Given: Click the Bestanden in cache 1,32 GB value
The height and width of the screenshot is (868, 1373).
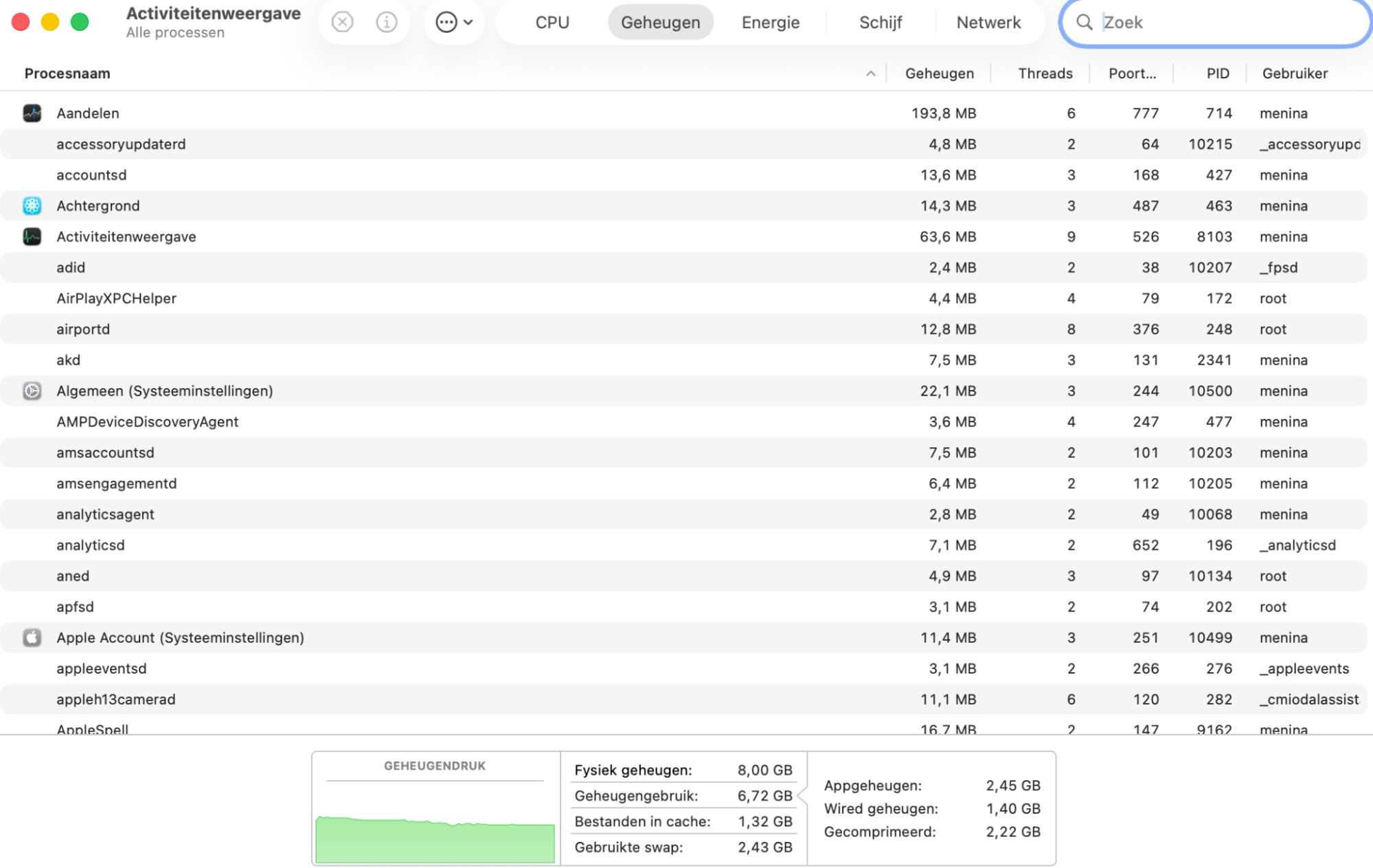Looking at the screenshot, I should pyautogui.click(x=765, y=822).
